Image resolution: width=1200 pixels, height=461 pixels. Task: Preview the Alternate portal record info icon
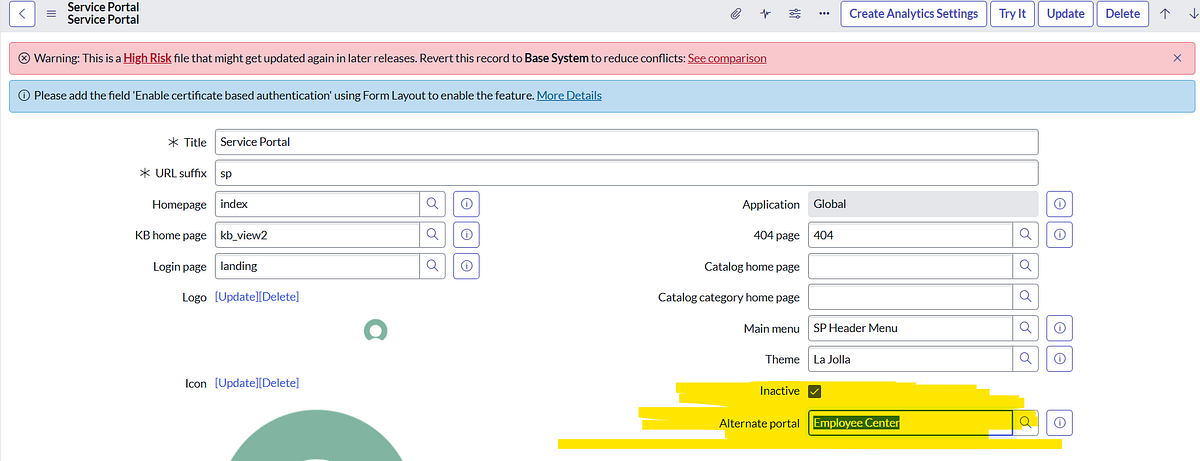[x=1060, y=423]
